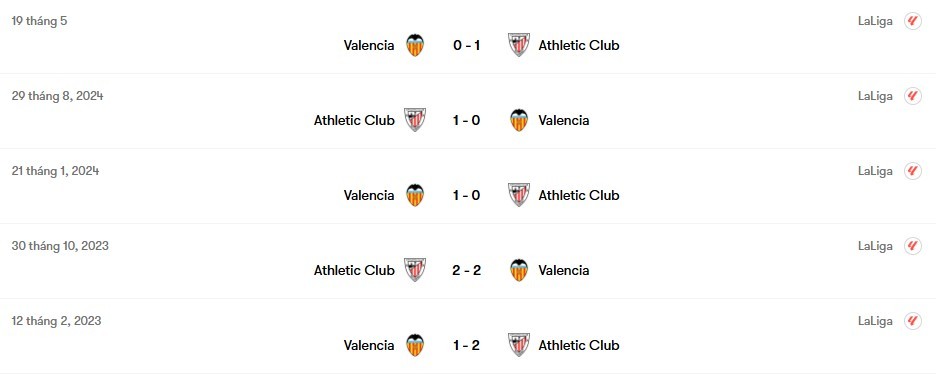Select Athletic Club name in 29 tháng 8, 2024 match
The height and width of the screenshot is (380, 936).
354,120
